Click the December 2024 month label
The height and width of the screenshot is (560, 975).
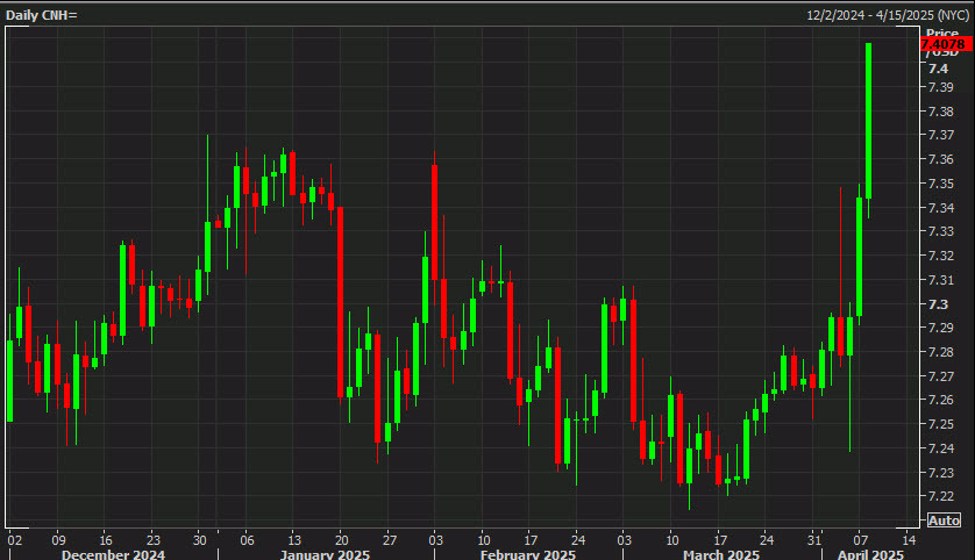113,554
